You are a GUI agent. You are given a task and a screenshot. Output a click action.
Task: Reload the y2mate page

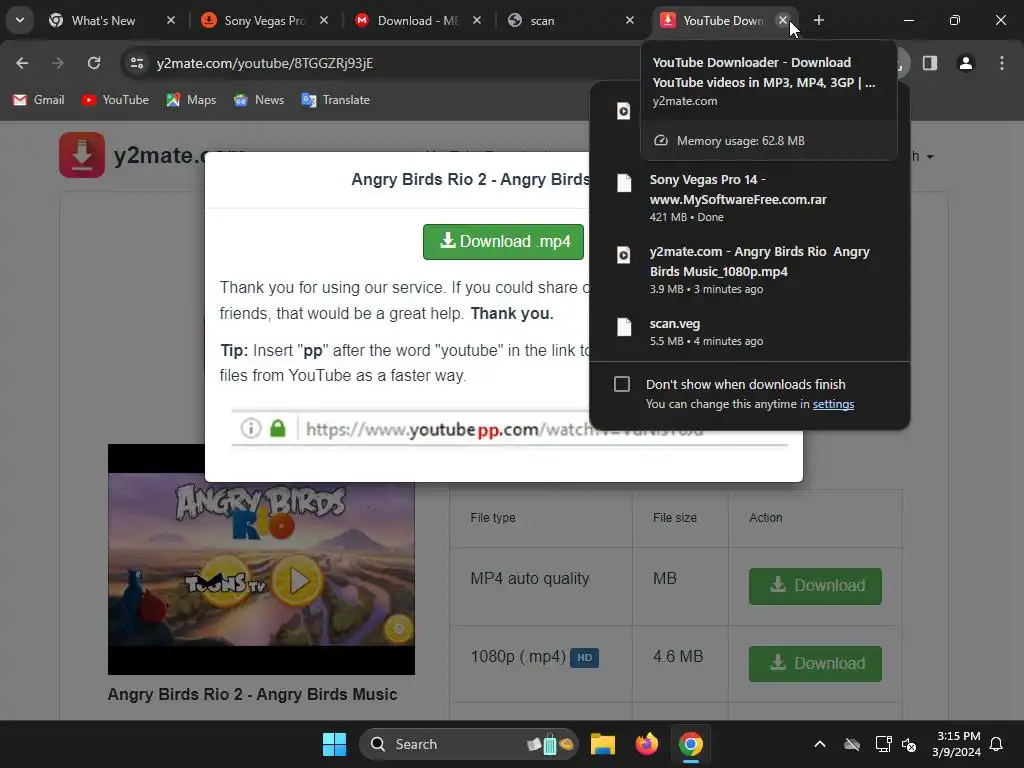(94, 63)
